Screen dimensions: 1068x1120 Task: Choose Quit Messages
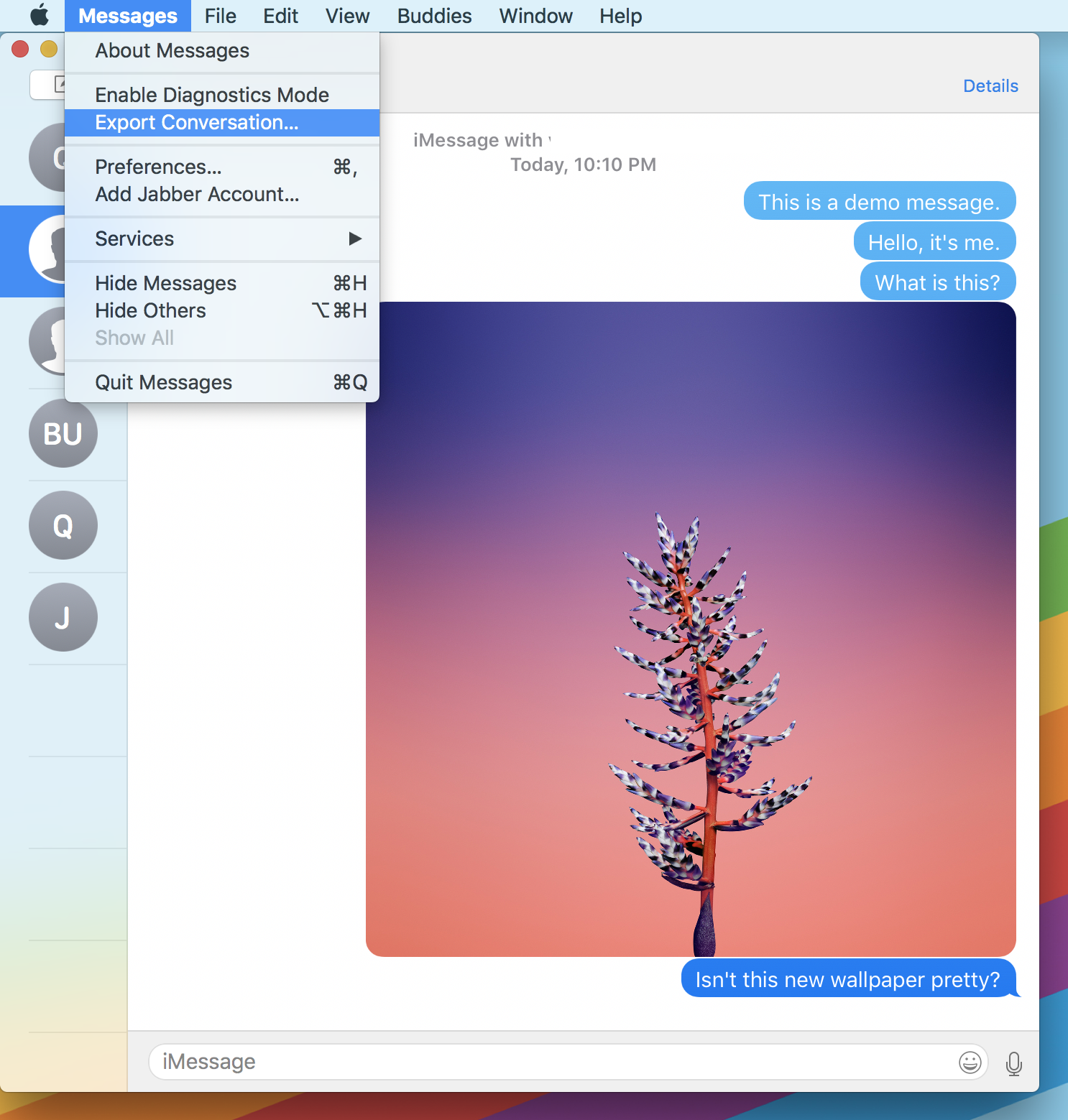point(222,382)
